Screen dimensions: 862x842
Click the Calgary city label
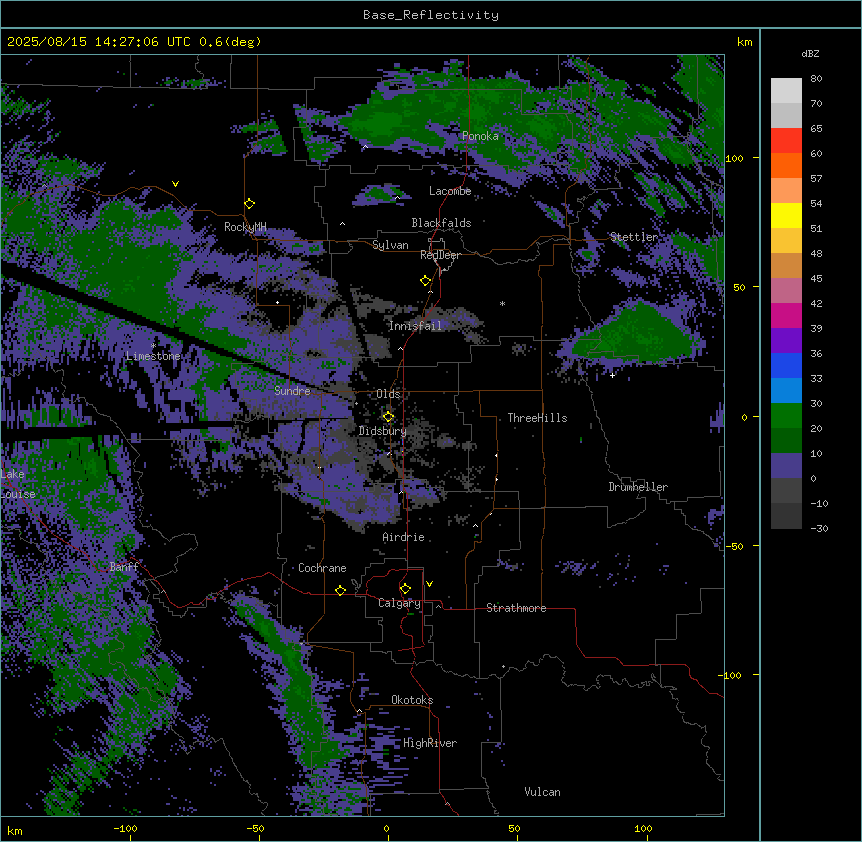pos(399,603)
